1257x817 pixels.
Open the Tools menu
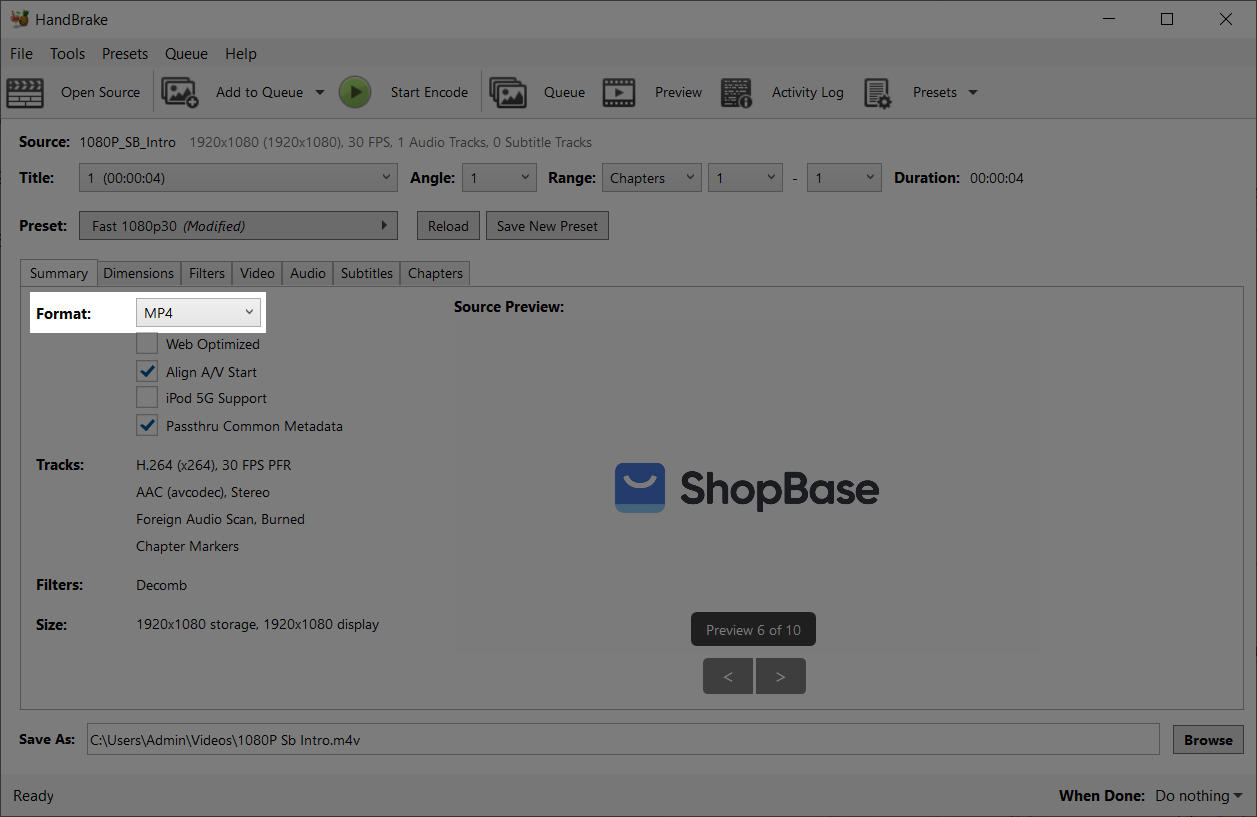coord(68,54)
